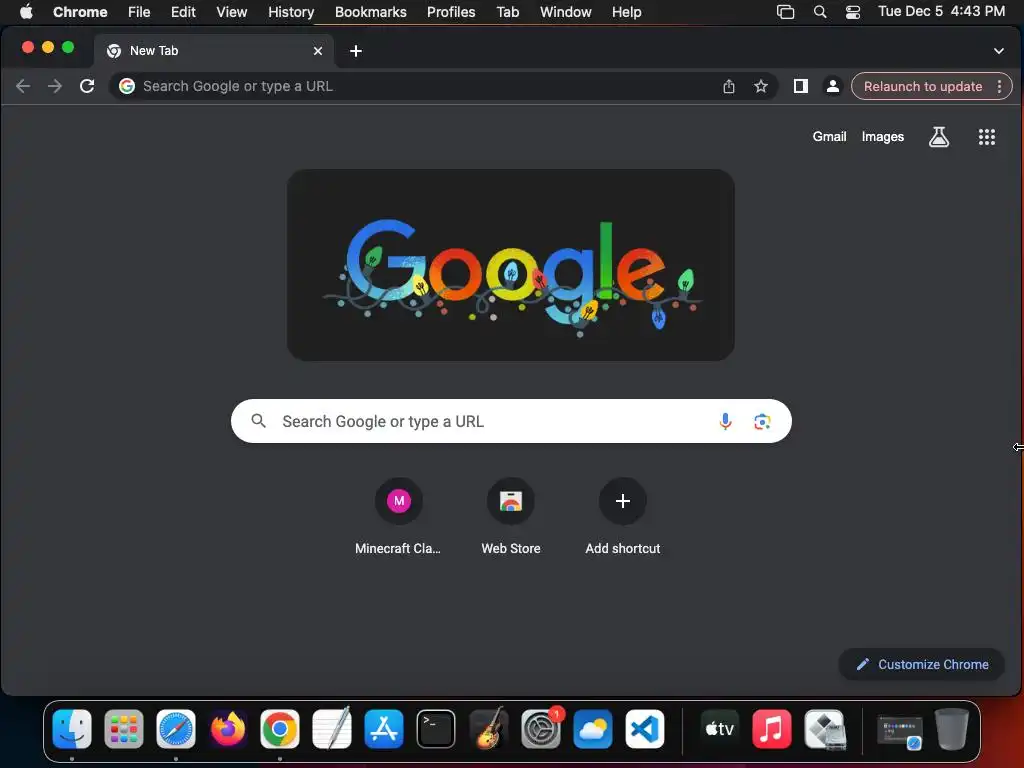Image resolution: width=1024 pixels, height=768 pixels.
Task: Reload the current page
Action: click(x=87, y=86)
